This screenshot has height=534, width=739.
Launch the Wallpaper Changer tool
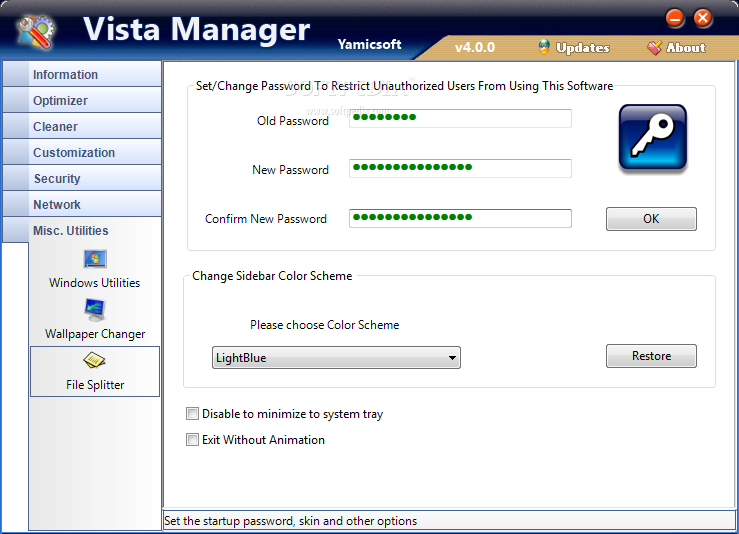95,320
